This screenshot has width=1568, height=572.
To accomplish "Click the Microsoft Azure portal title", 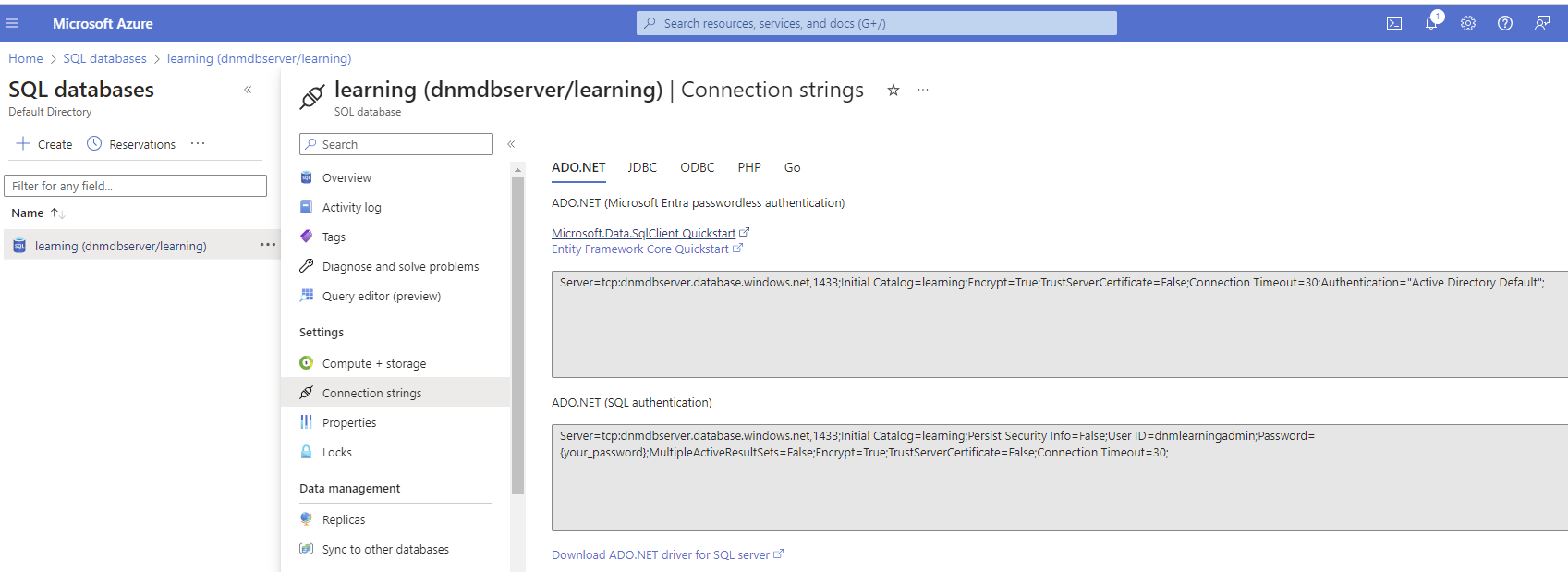I will (103, 23).
